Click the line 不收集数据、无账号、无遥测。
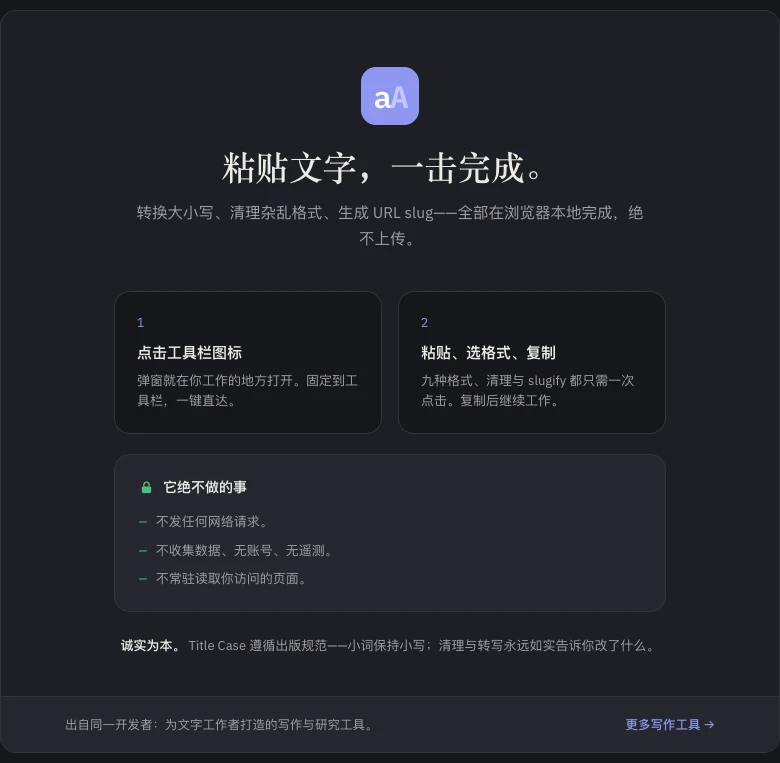Viewport: 780px width, 763px height. pos(245,550)
